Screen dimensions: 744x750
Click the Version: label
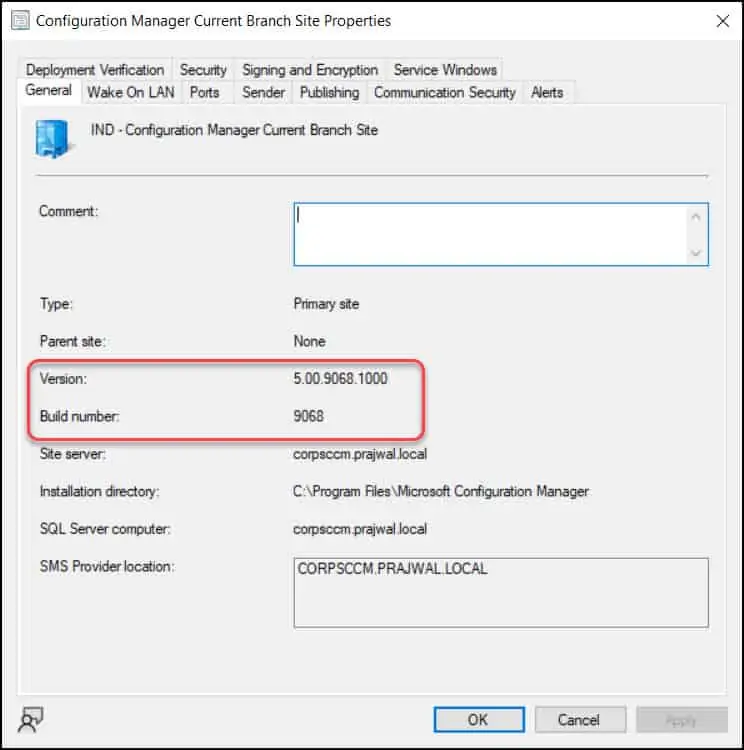[x=63, y=378]
